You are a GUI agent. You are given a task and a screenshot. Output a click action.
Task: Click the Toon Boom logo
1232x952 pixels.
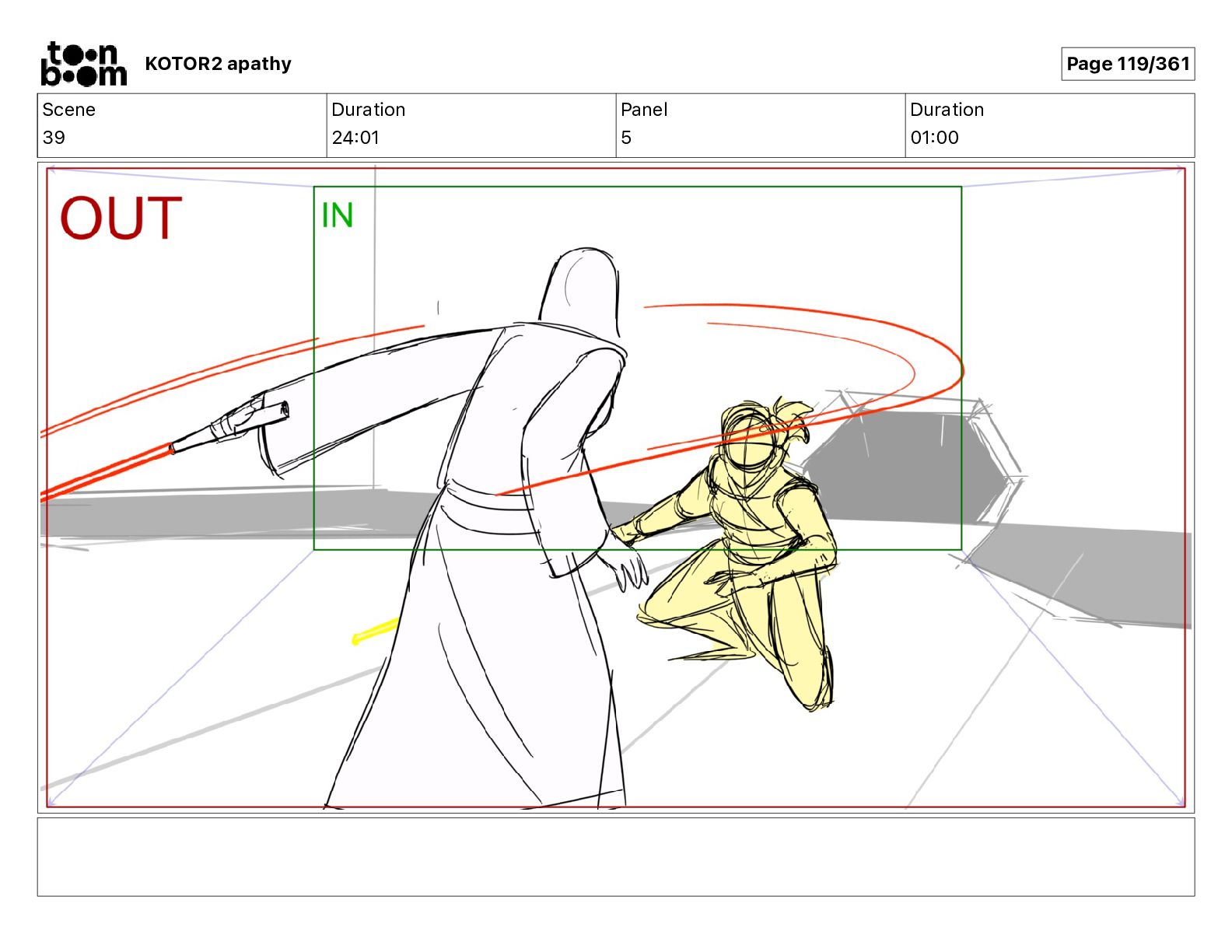click(83, 64)
